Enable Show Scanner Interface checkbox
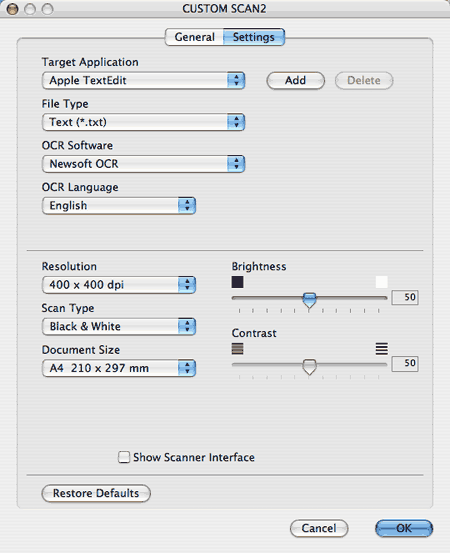Viewport: 450px width, 553px height. (x=124, y=457)
